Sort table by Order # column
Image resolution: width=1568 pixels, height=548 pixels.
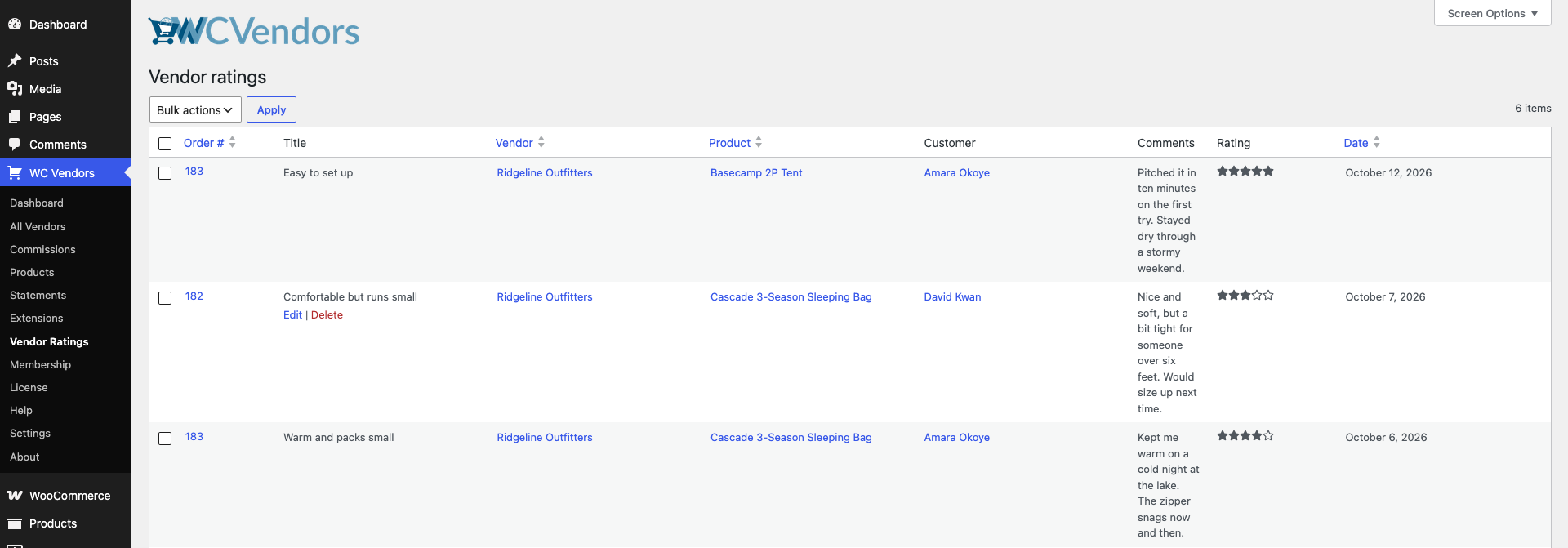209,142
